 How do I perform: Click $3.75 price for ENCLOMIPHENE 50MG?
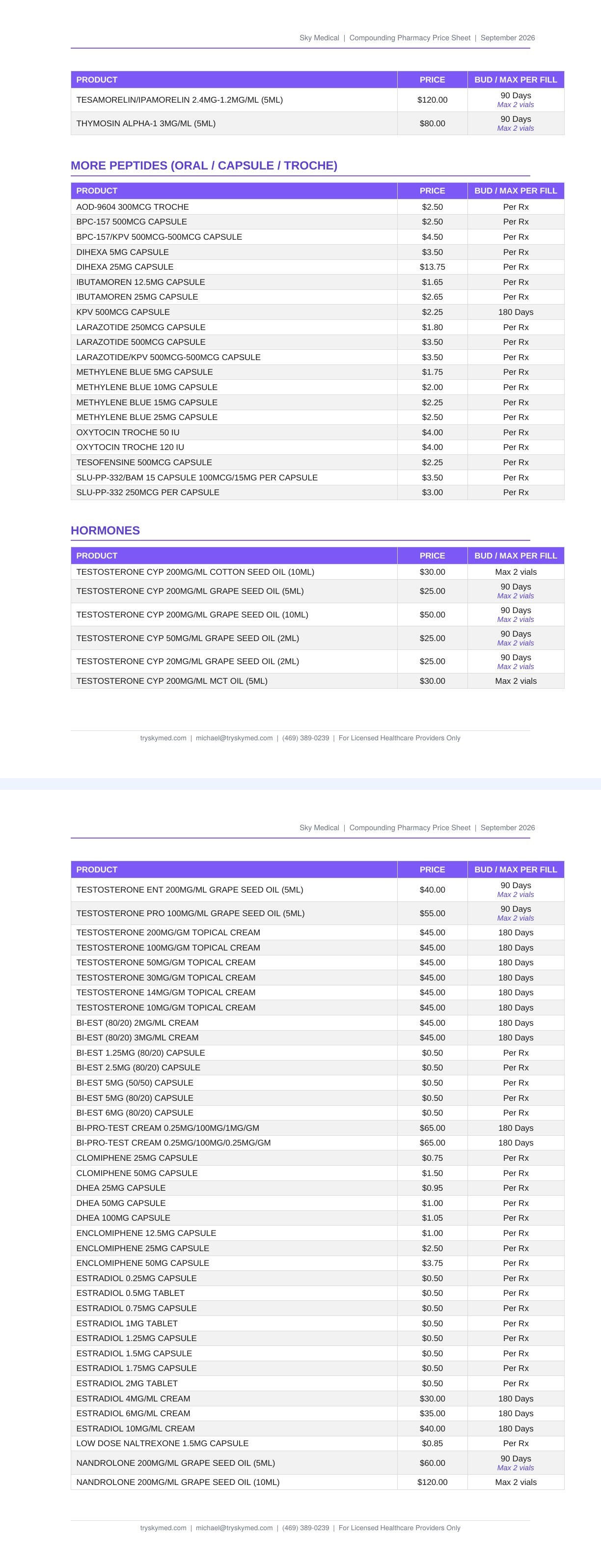click(x=433, y=1263)
